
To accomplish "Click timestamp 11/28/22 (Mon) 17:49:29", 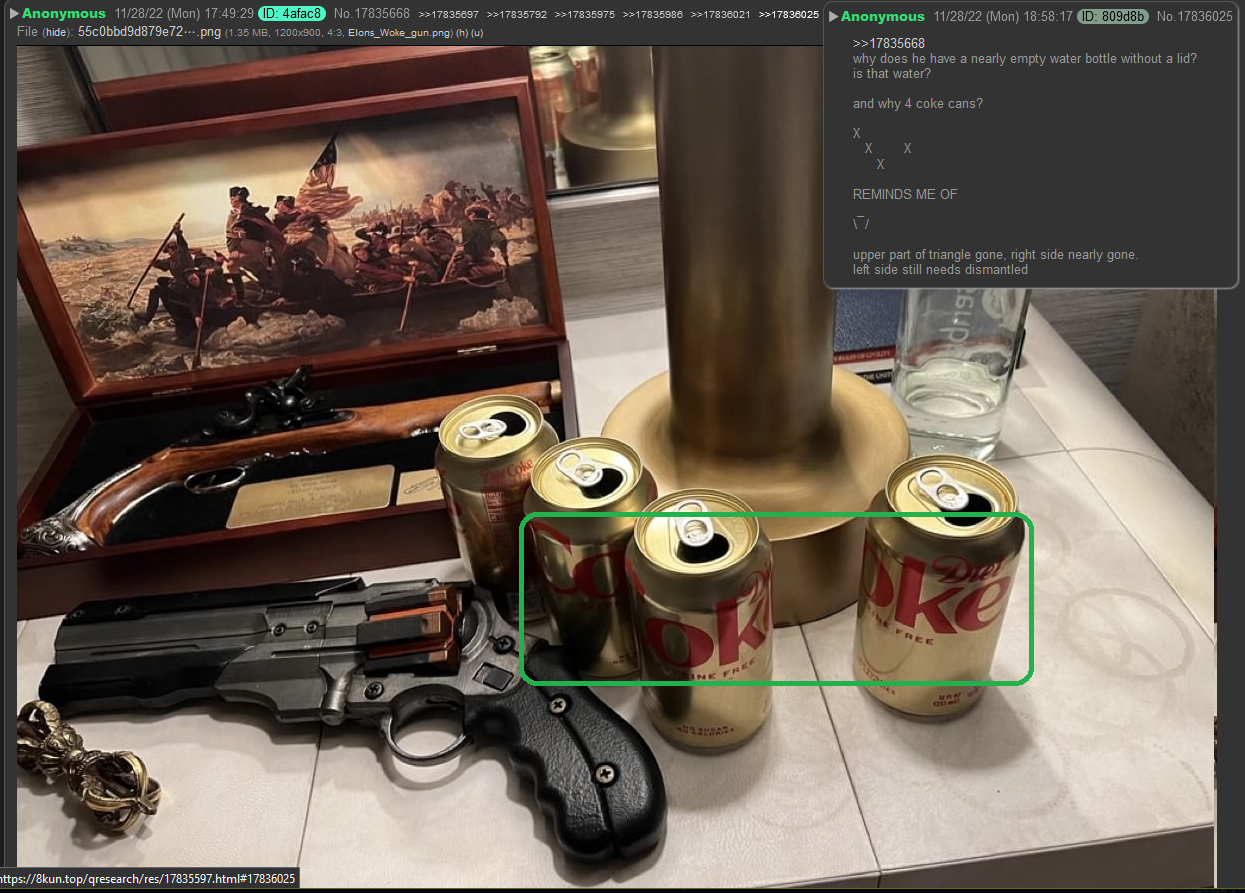I will (184, 14).
